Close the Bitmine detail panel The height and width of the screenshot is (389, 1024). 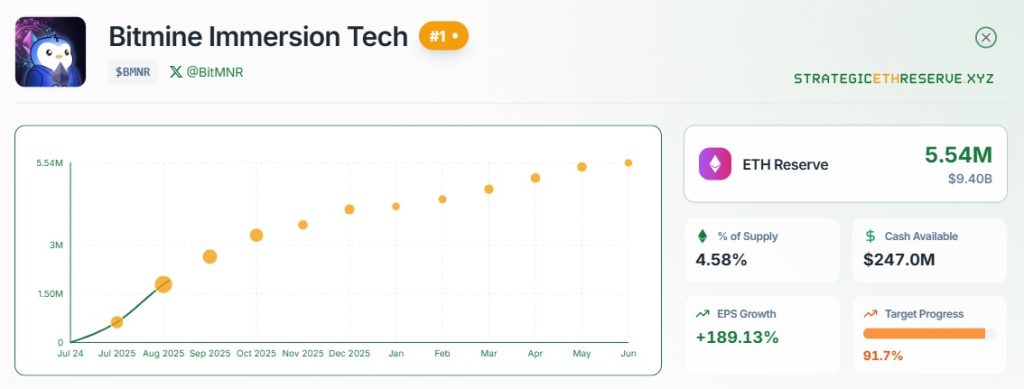coord(985,38)
